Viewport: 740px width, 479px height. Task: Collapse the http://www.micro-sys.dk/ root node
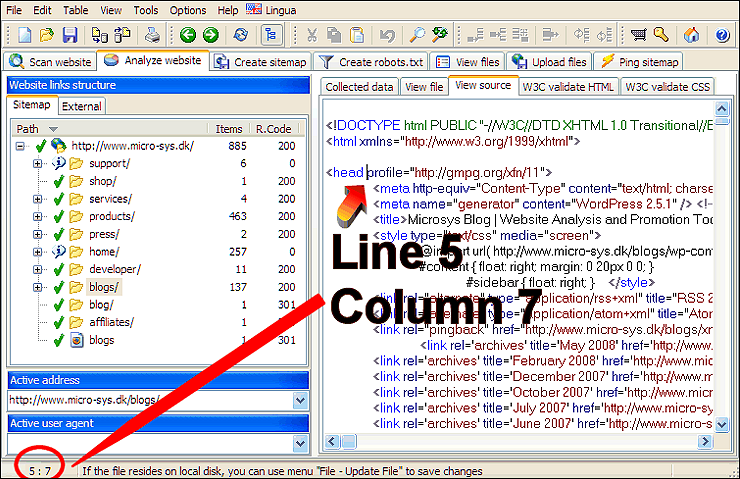point(20,146)
